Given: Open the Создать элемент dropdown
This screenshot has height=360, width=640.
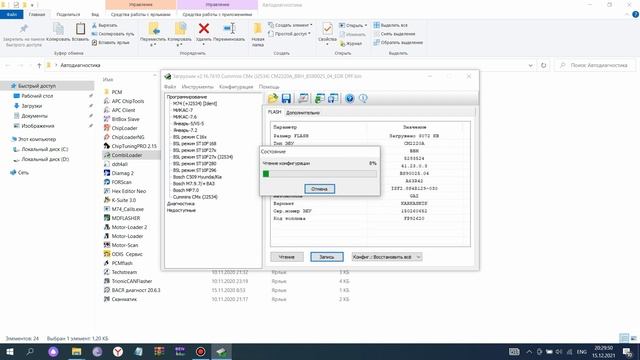Looking at the screenshot, I should [x=291, y=25].
